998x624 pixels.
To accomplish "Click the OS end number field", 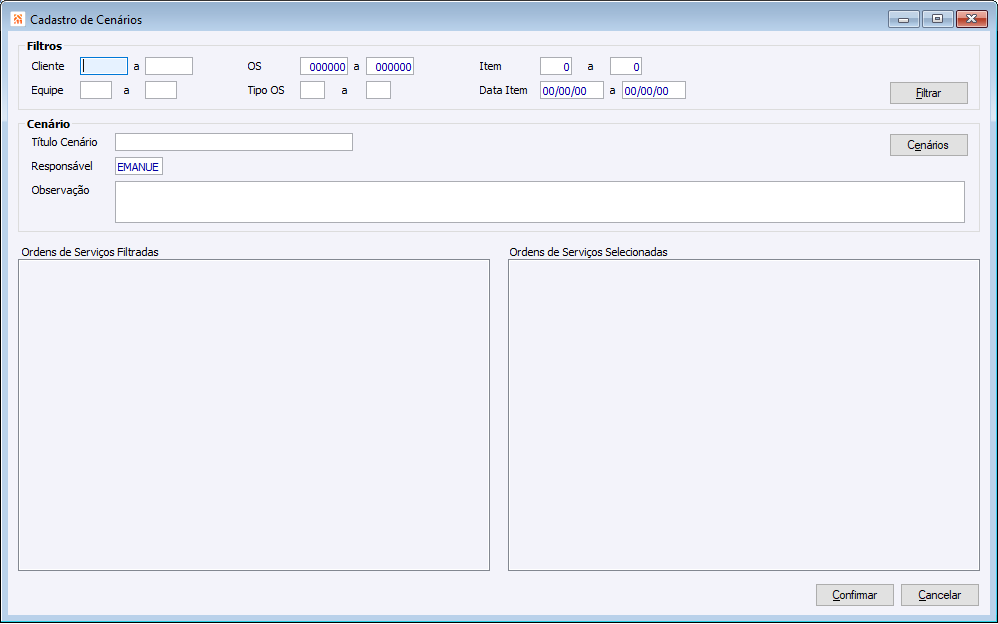I will coord(390,66).
